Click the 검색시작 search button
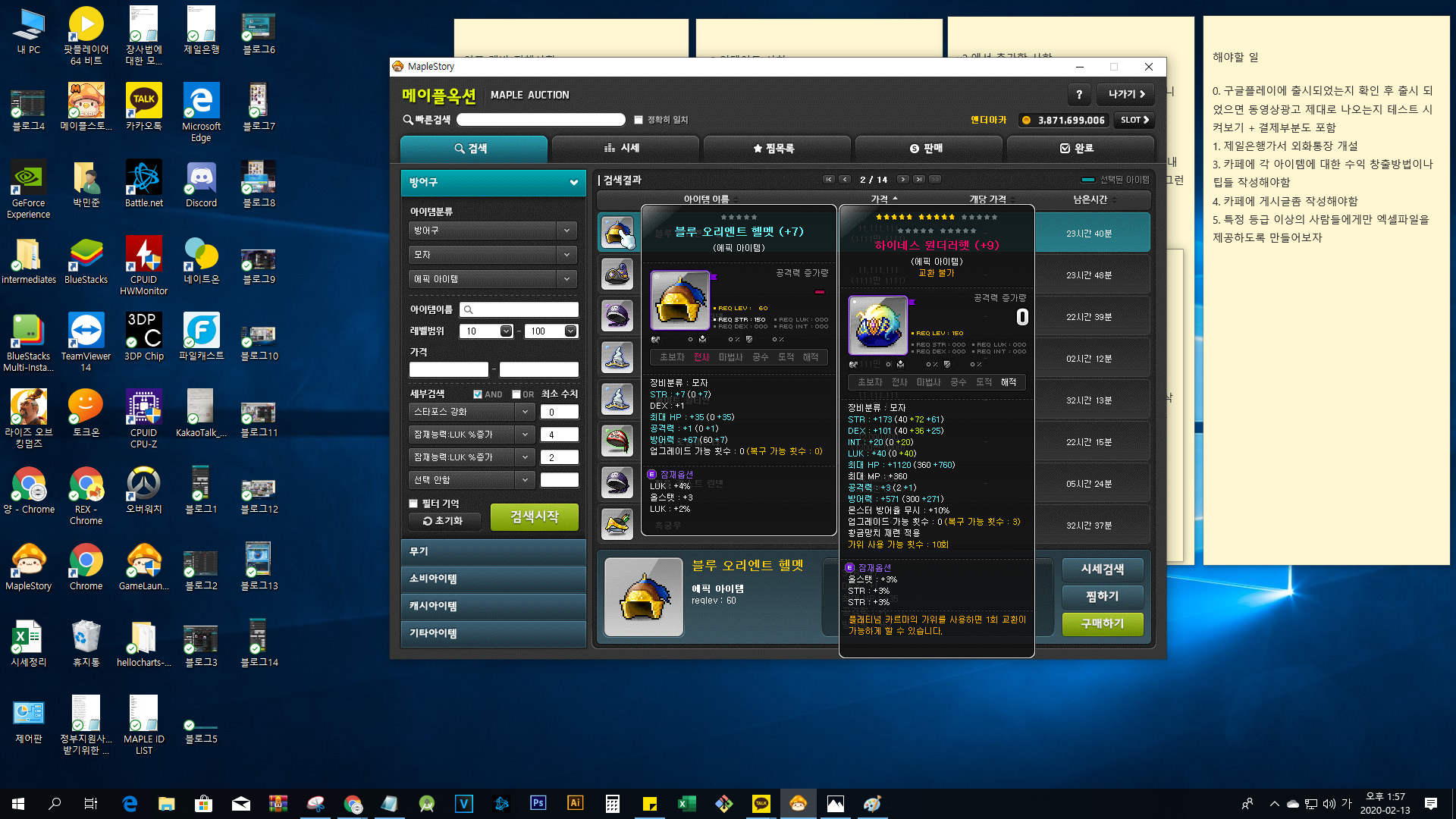1456x819 pixels. 535,517
